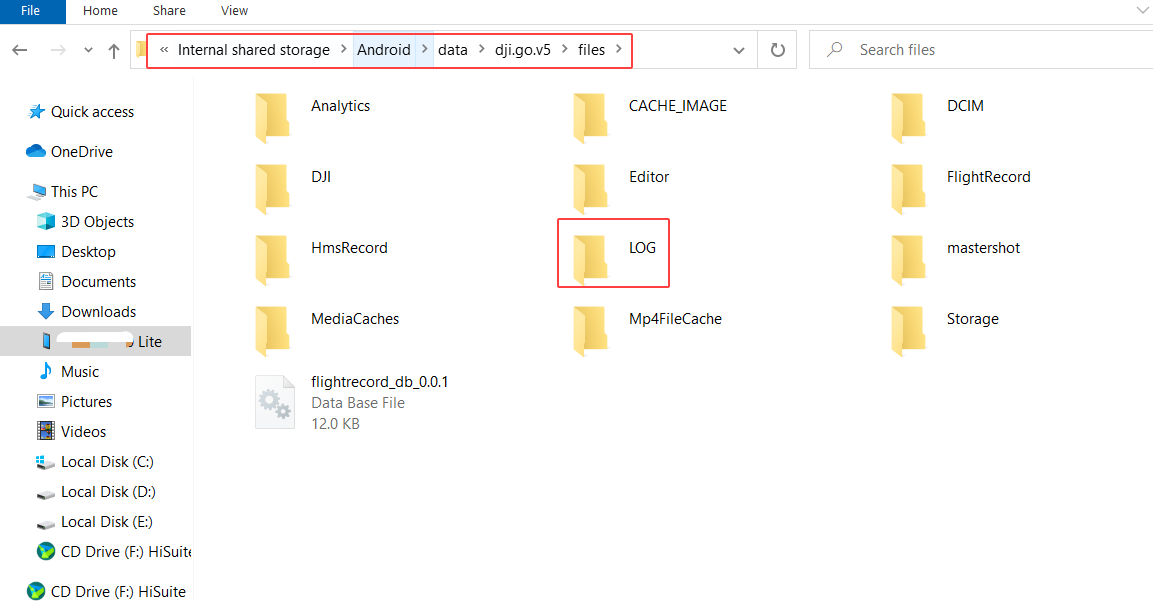Open the CACHE_IMAGE folder
Image resolution: width=1153 pixels, height=601 pixels.
[676, 106]
